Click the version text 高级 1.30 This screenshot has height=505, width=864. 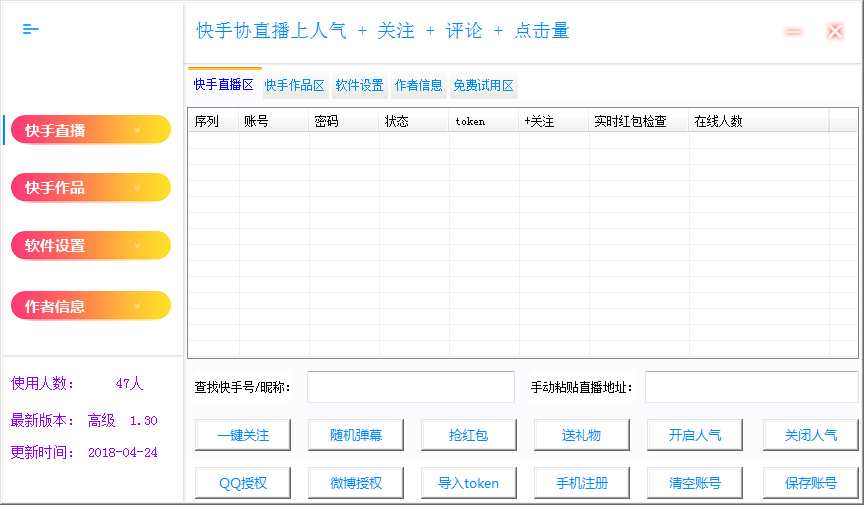122,421
